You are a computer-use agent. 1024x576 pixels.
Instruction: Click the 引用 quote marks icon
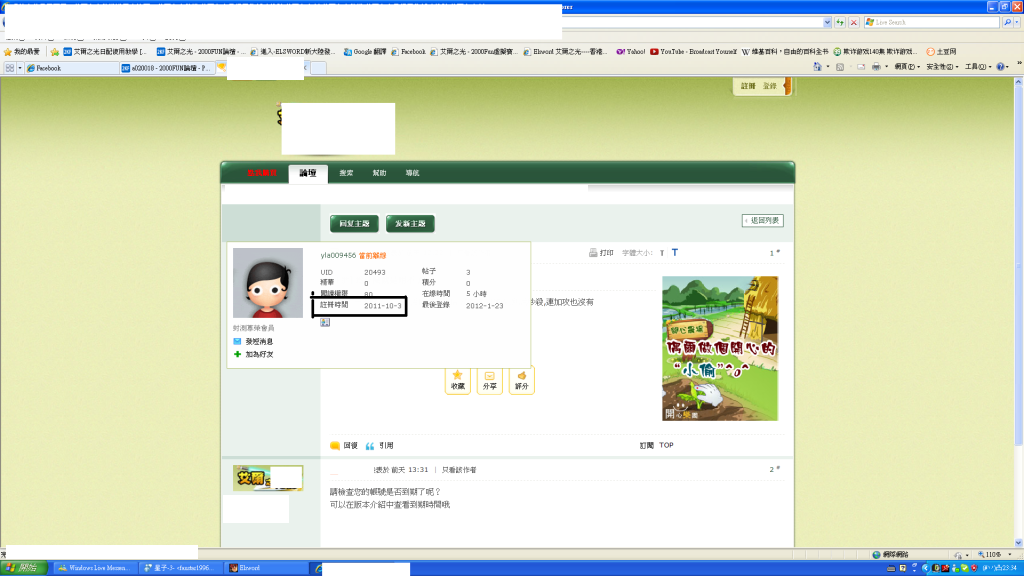(x=370, y=445)
